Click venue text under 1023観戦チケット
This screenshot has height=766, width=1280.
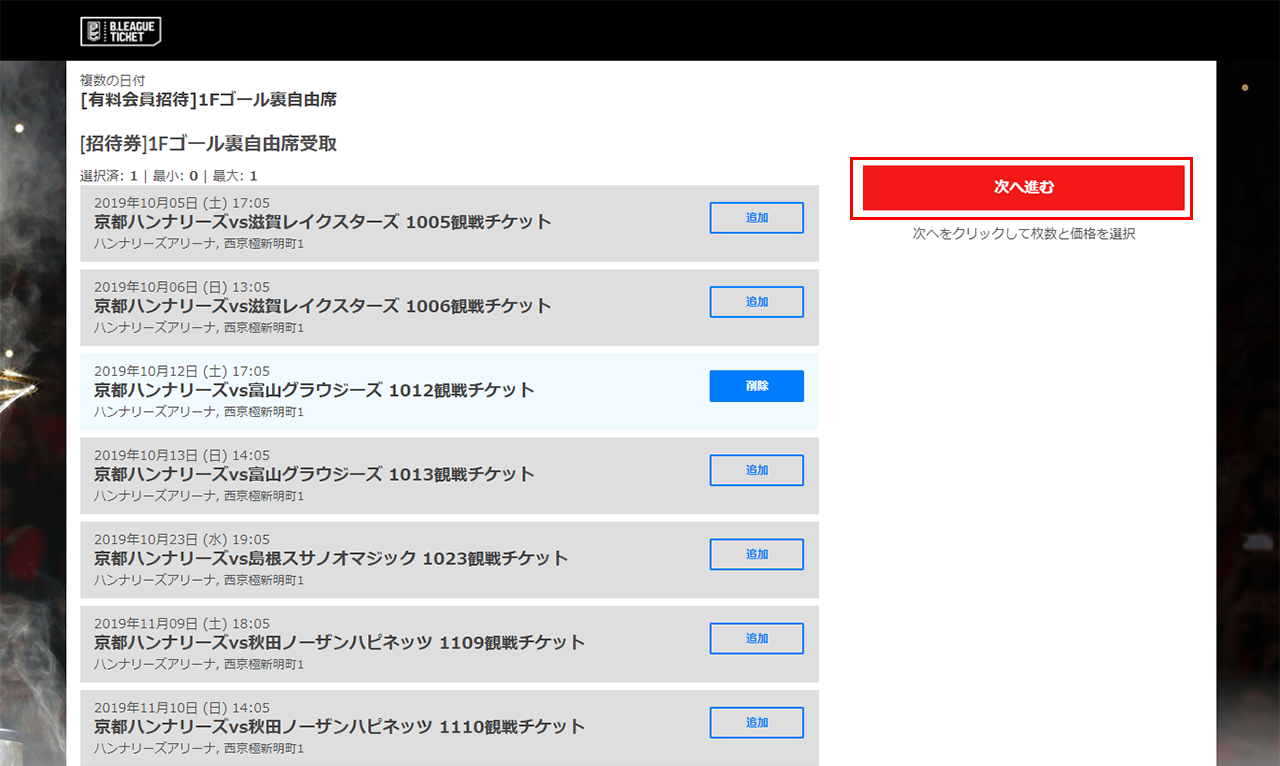point(199,579)
